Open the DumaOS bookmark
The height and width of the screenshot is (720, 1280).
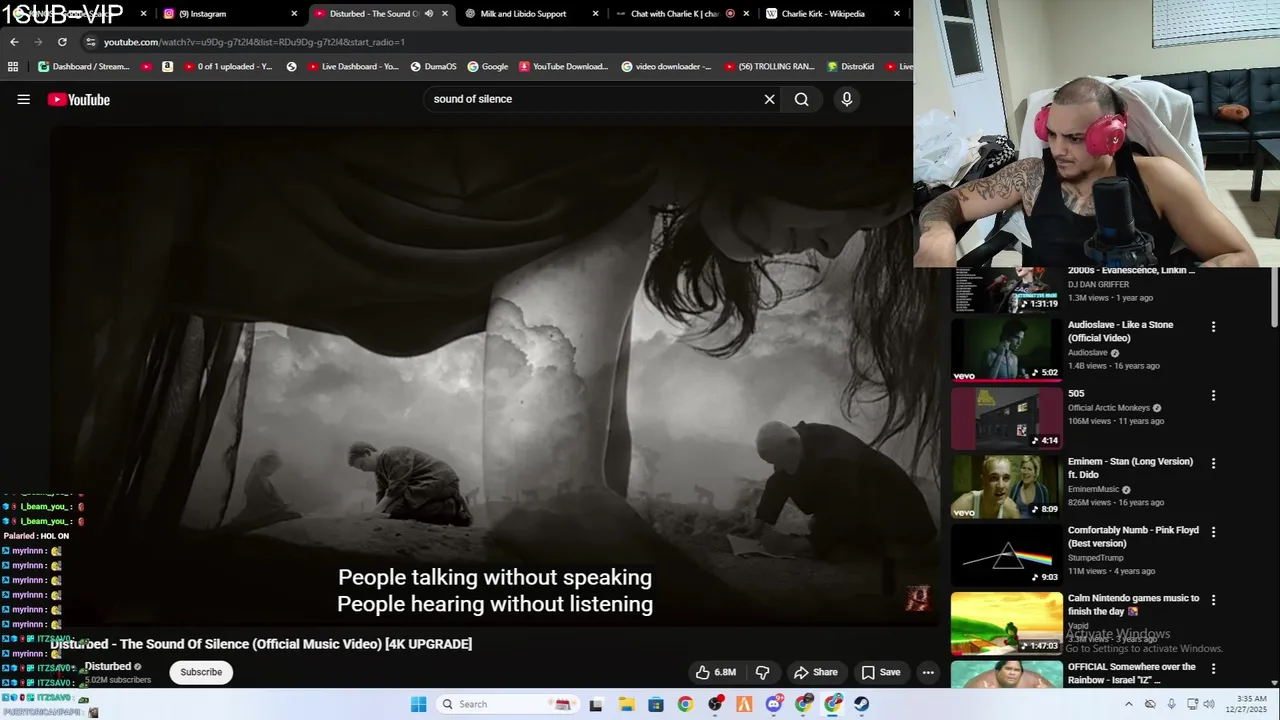pos(433,67)
